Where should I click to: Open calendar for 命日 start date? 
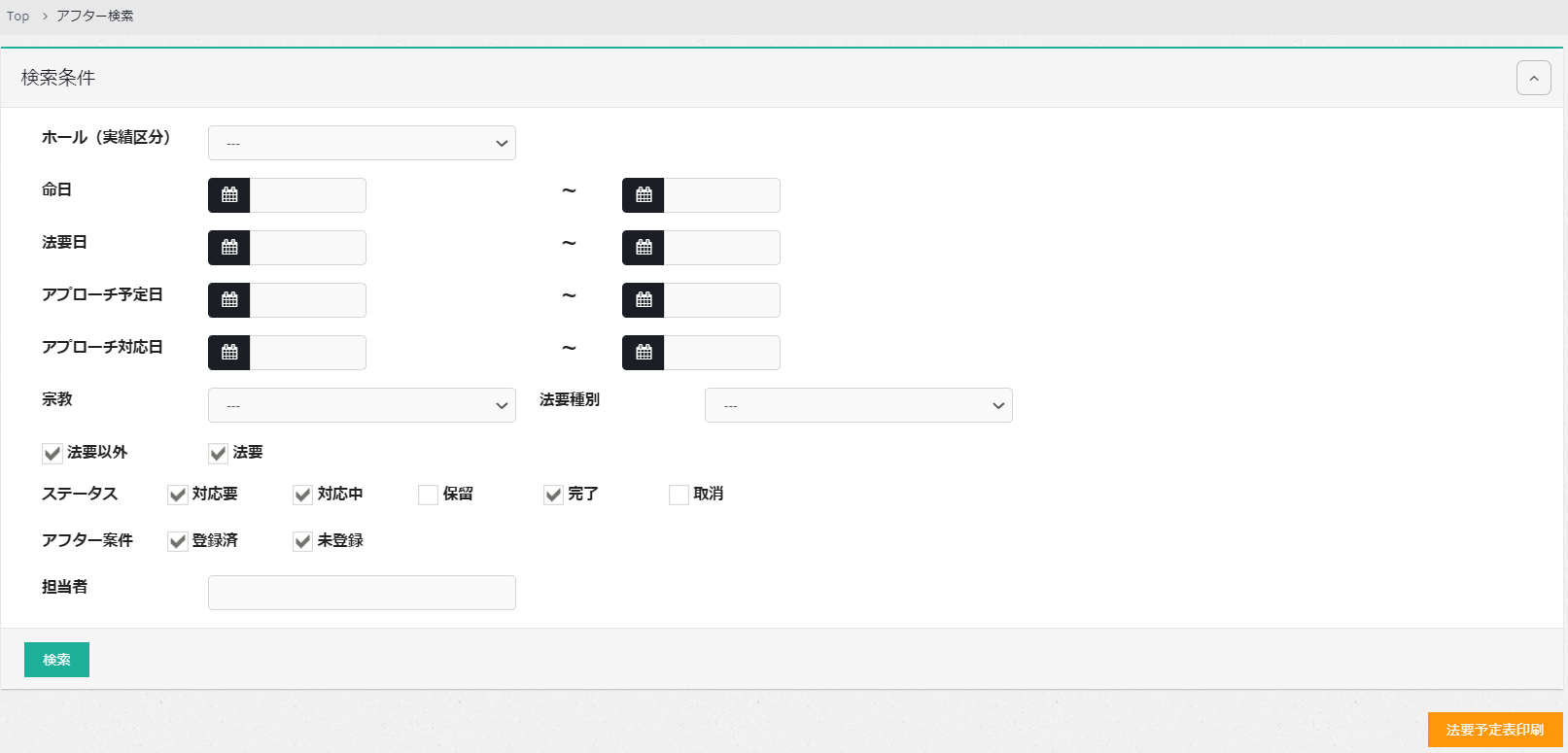(x=229, y=195)
